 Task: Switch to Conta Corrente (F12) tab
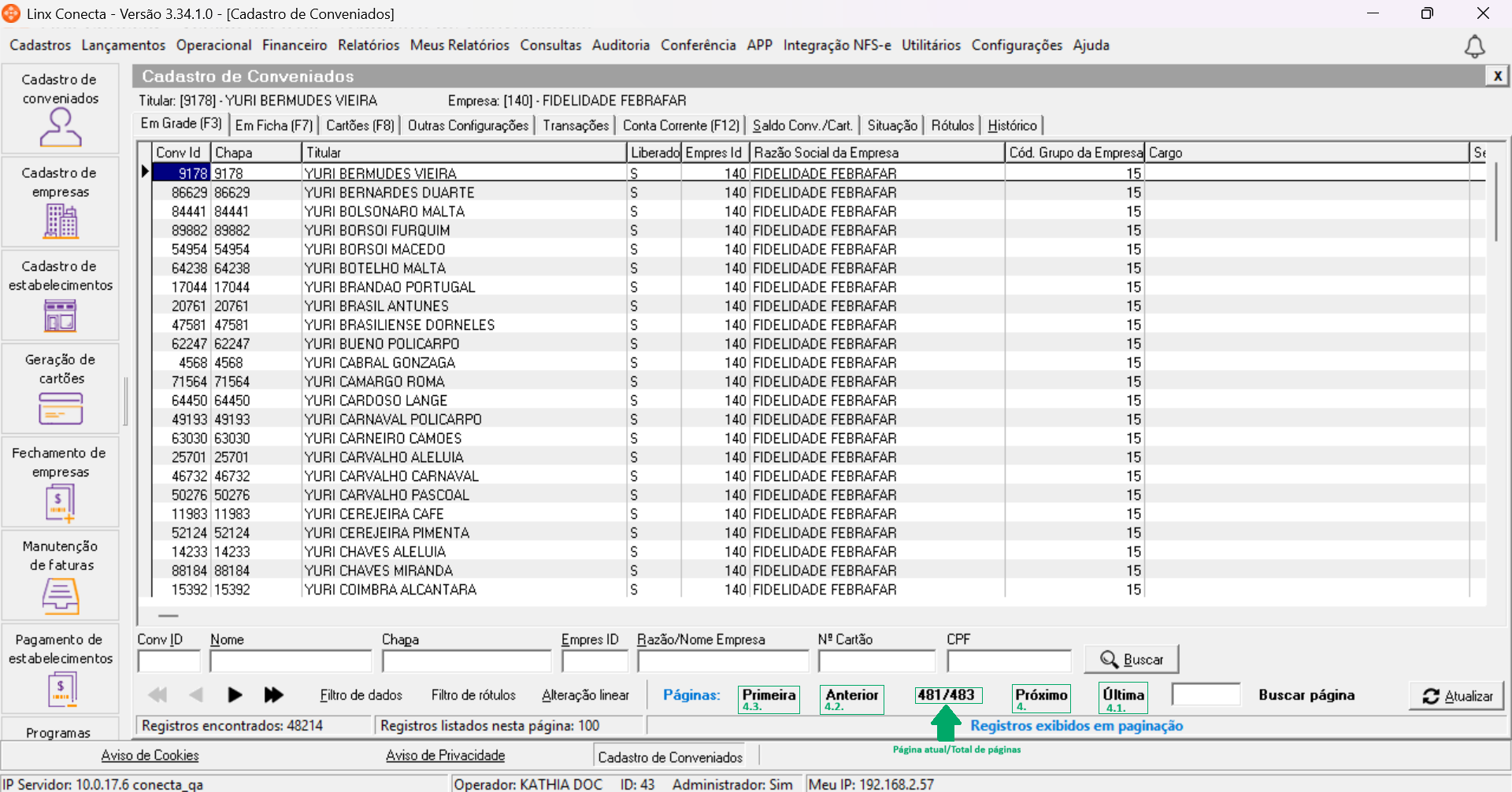coord(681,125)
